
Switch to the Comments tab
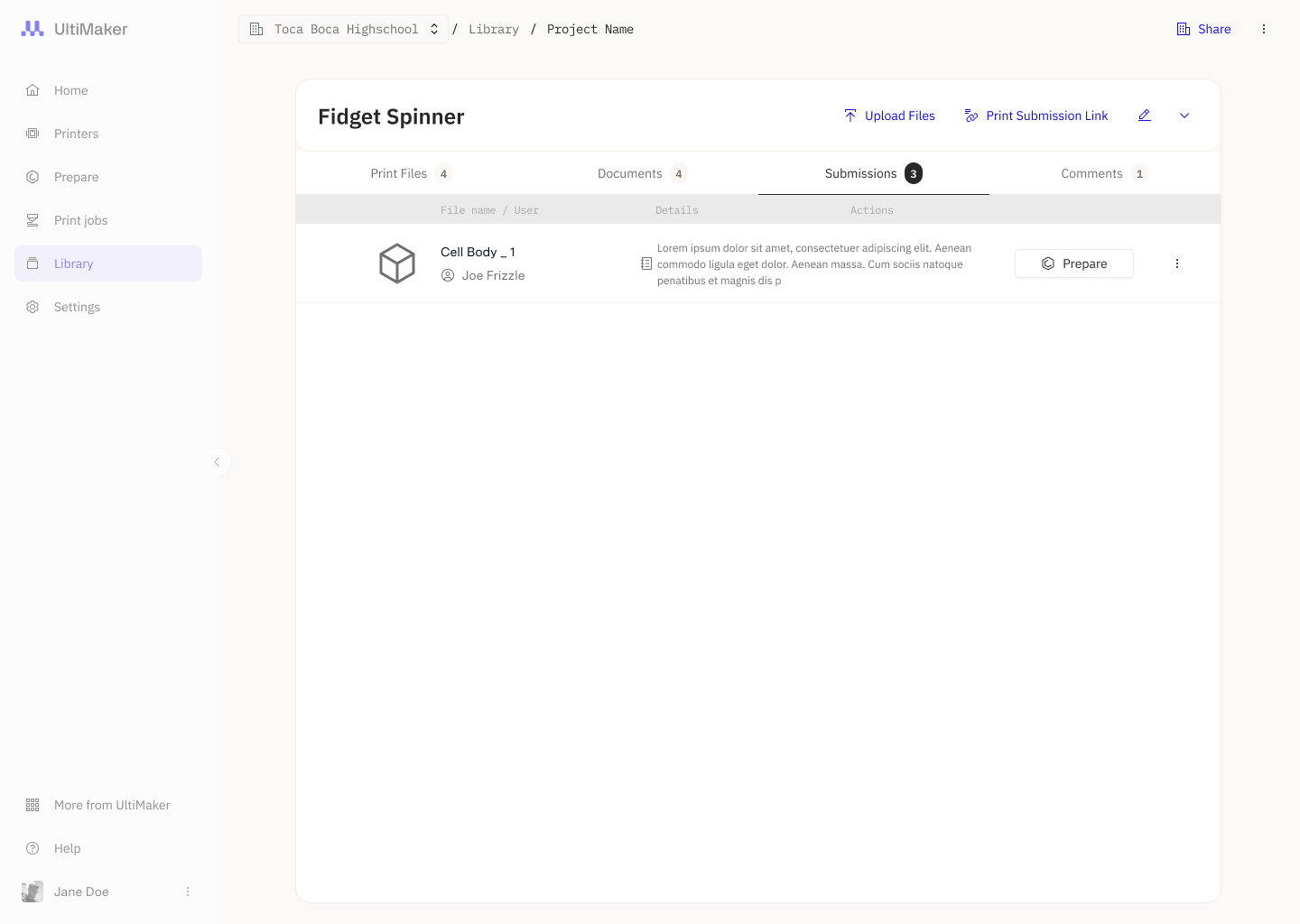[x=1105, y=173]
